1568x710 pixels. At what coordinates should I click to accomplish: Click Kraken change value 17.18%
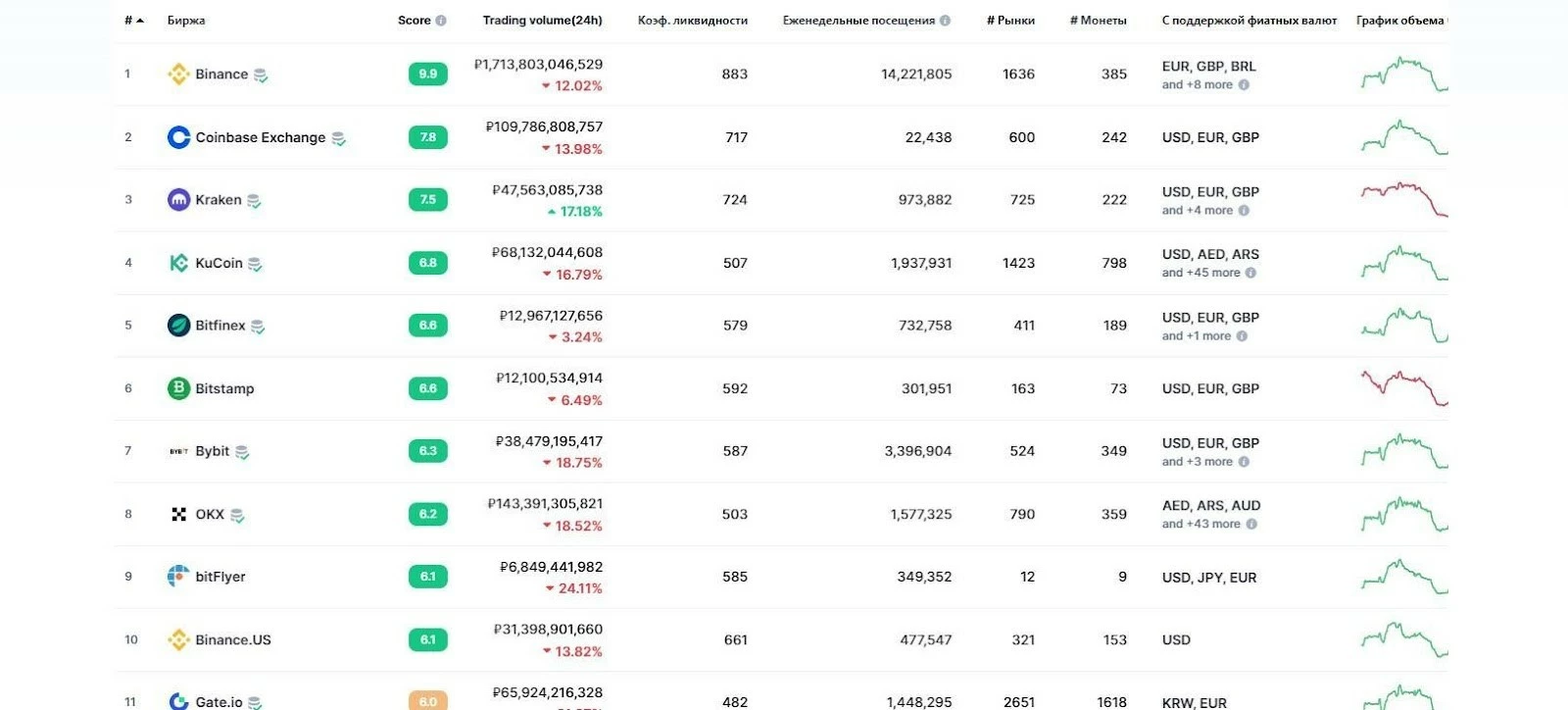click(x=581, y=212)
